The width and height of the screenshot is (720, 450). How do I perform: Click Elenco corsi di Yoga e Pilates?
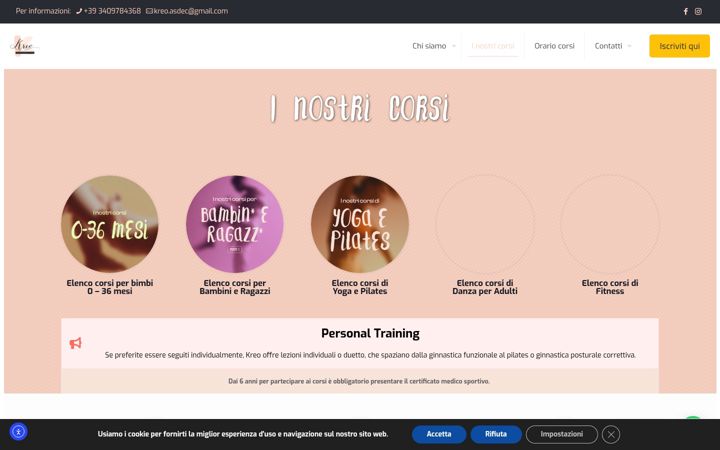pyautogui.click(x=360, y=287)
